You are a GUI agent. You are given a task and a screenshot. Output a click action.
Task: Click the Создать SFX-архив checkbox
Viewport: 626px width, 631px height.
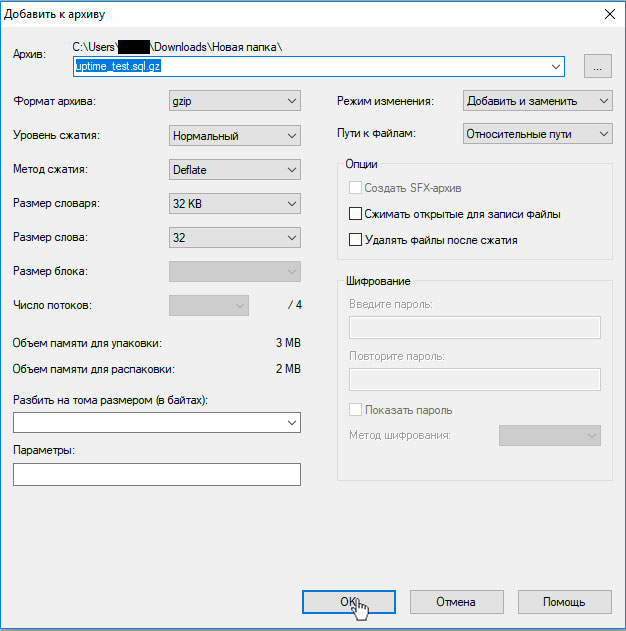coord(355,188)
